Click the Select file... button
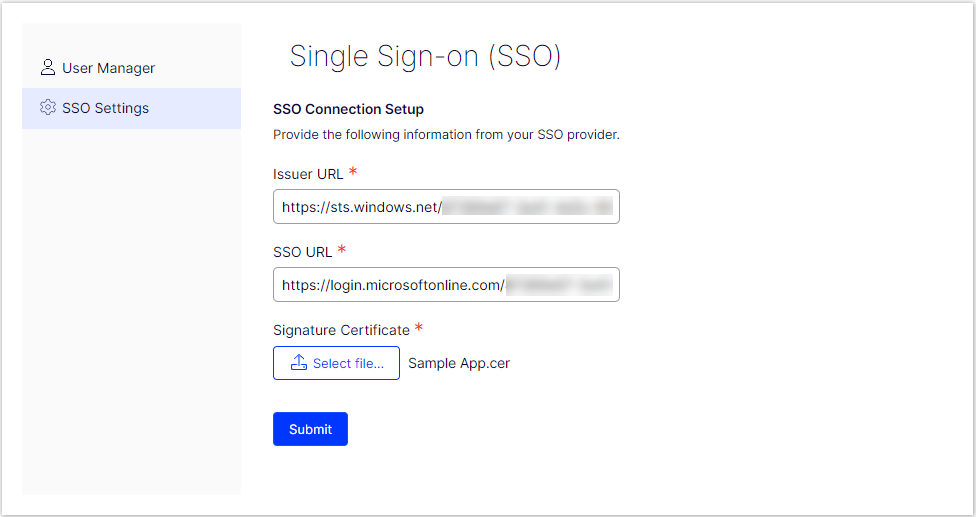Screen dimensions: 976x517 point(336,363)
